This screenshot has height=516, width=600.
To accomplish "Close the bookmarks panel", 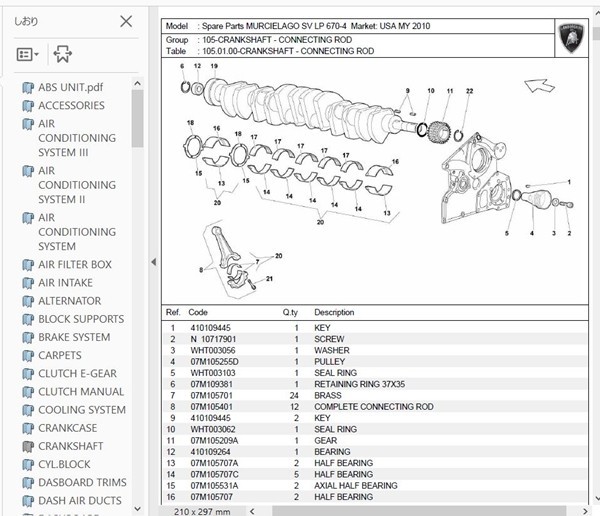I will pyautogui.click(x=126, y=21).
